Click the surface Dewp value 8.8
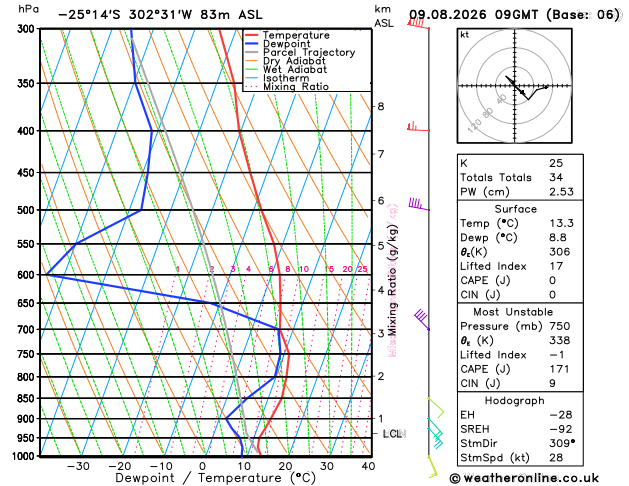629x486 pixels. 558,237
